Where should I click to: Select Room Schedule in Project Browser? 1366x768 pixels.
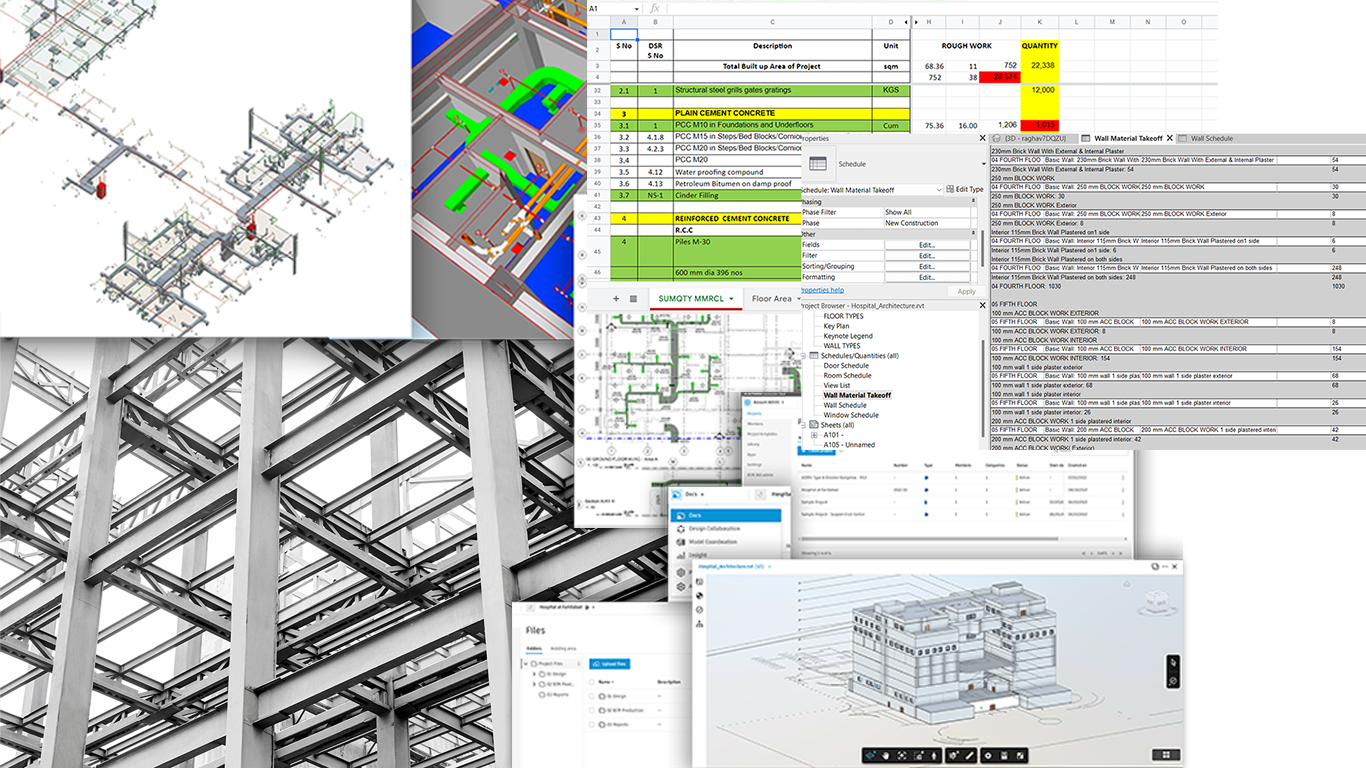tap(848, 375)
